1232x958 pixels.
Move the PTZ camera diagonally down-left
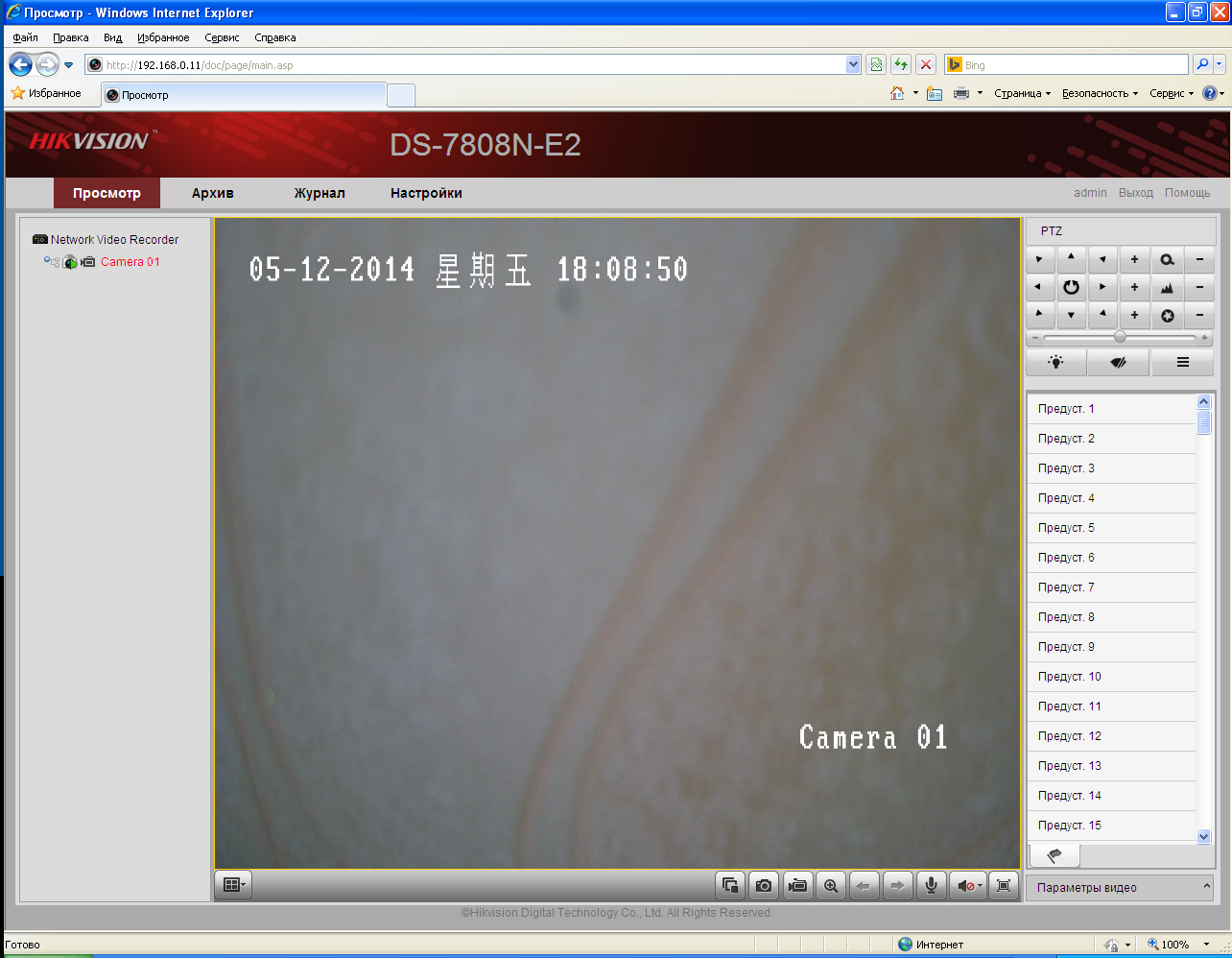(x=1039, y=315)
